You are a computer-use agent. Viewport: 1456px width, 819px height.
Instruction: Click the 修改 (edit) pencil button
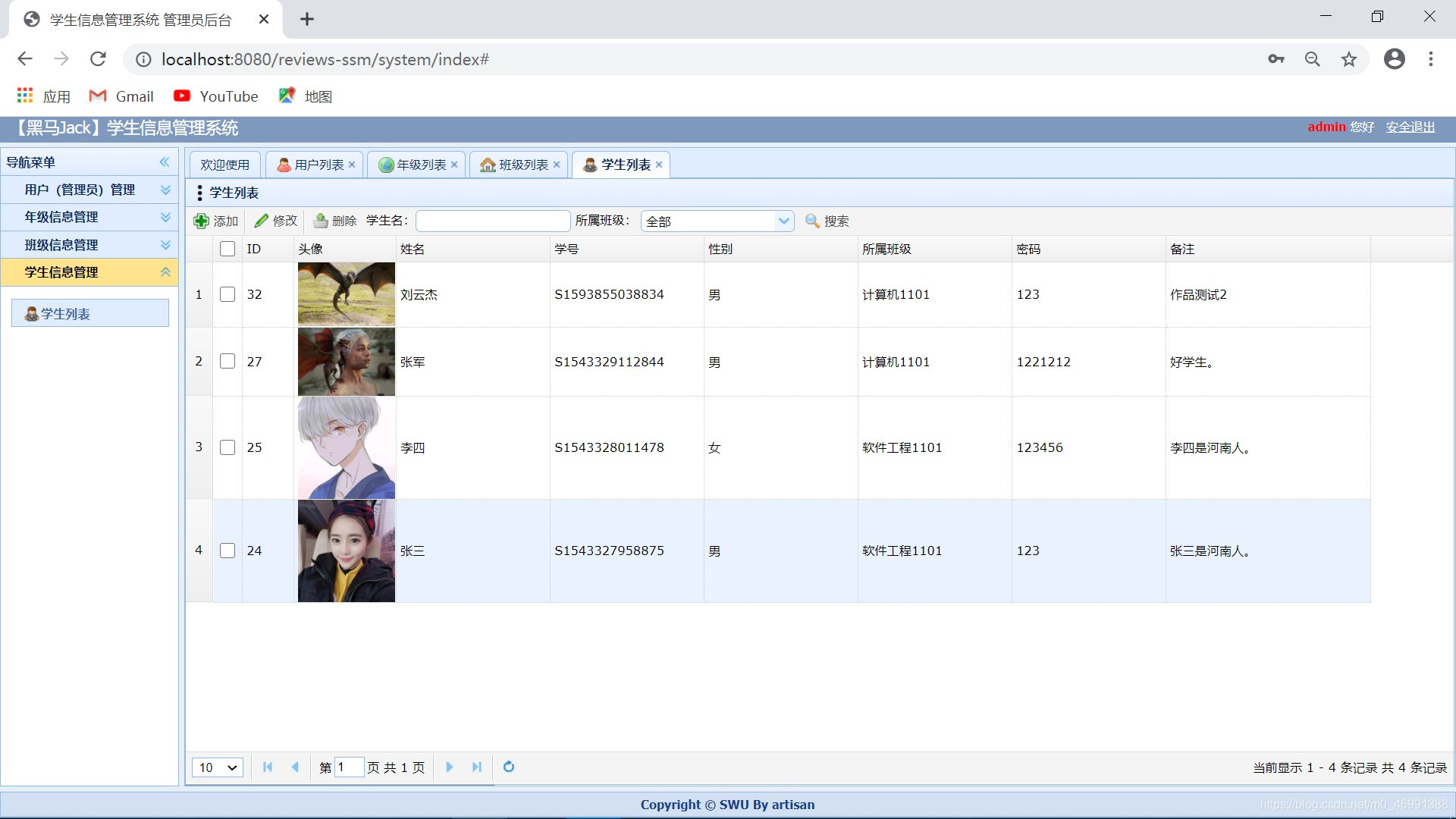point(276,221)
